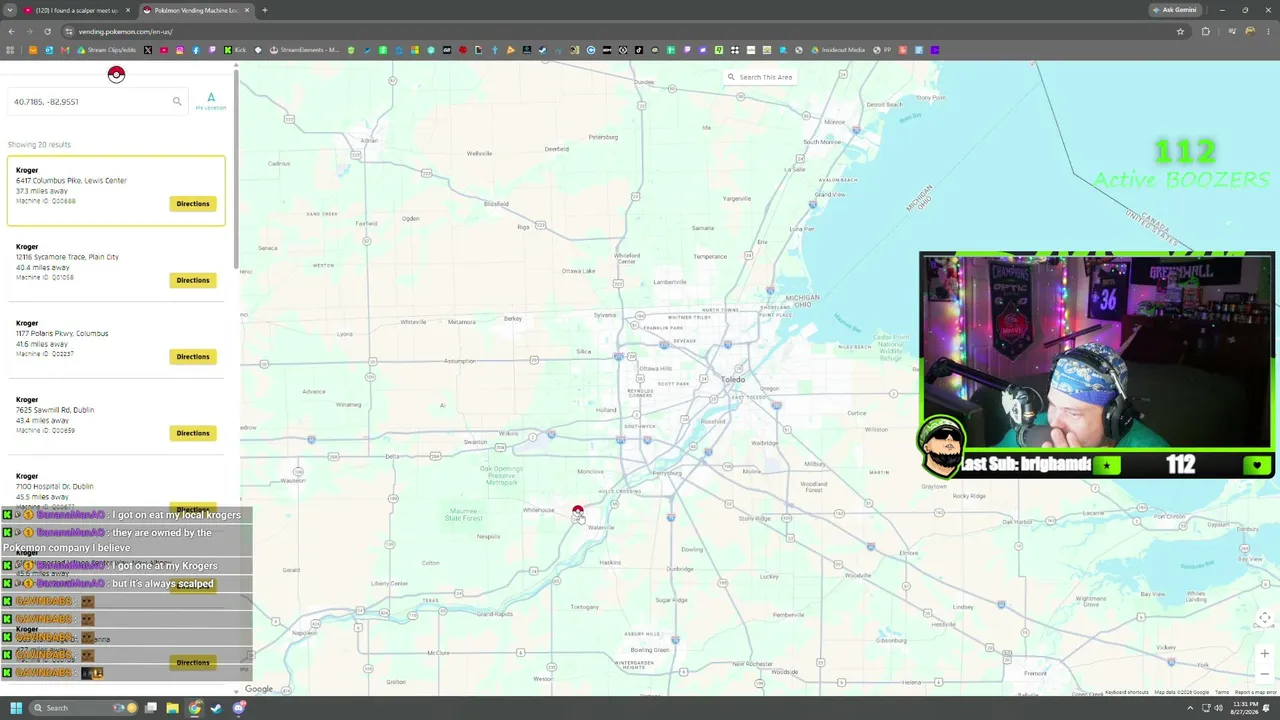Click the Search This Area button on the map
The image size is (1280, 720).
coord(760,77)
